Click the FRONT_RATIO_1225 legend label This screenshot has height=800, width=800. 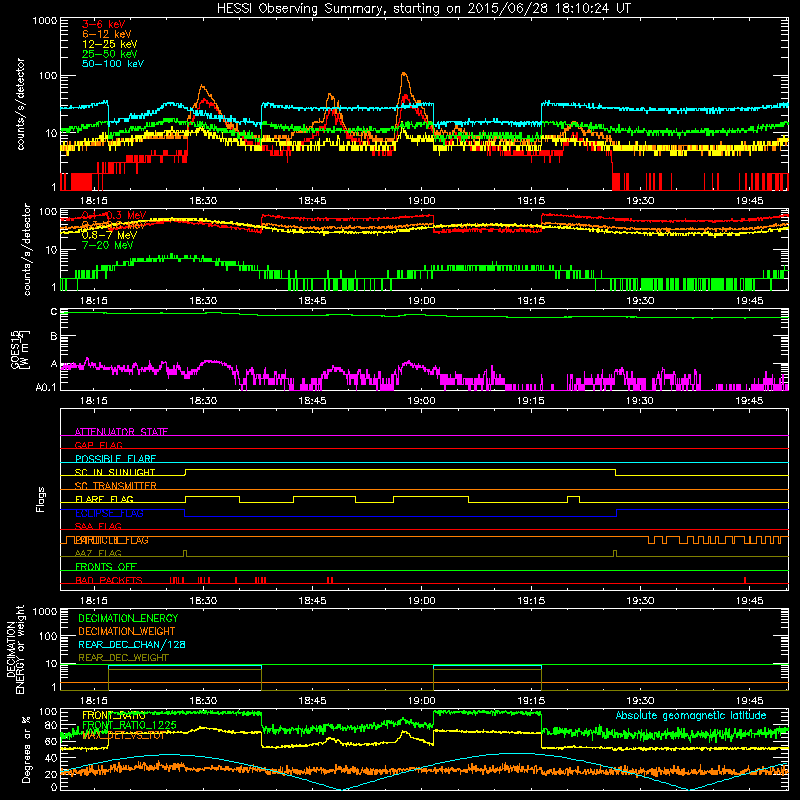pos(129,725)
